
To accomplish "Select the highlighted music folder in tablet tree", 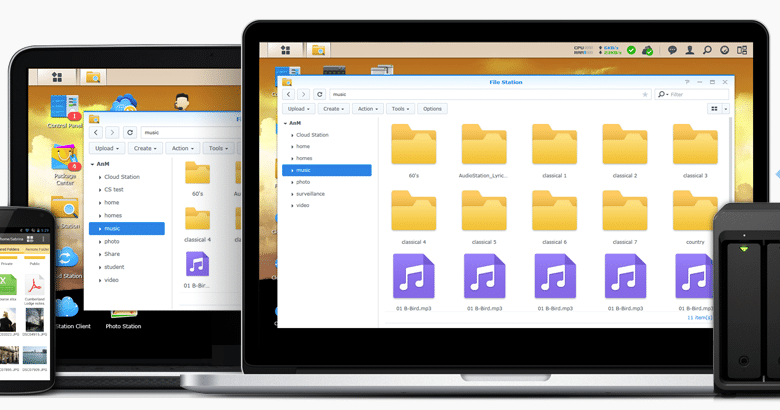I will [x=127, y=228].
